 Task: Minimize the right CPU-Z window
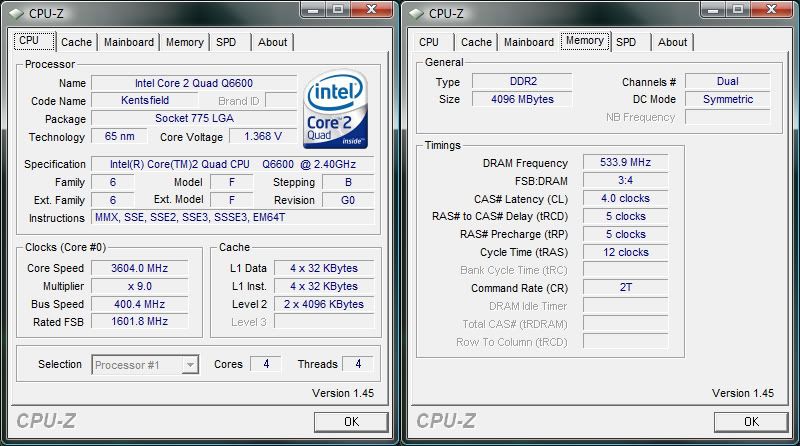(713, 10)
